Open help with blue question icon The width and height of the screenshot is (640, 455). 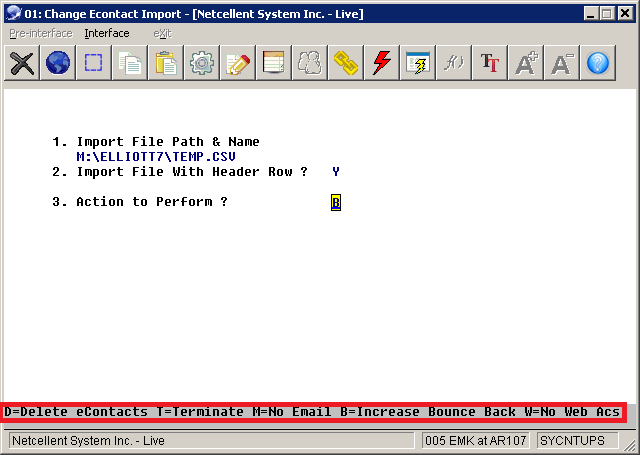click(x=598, y=63)
